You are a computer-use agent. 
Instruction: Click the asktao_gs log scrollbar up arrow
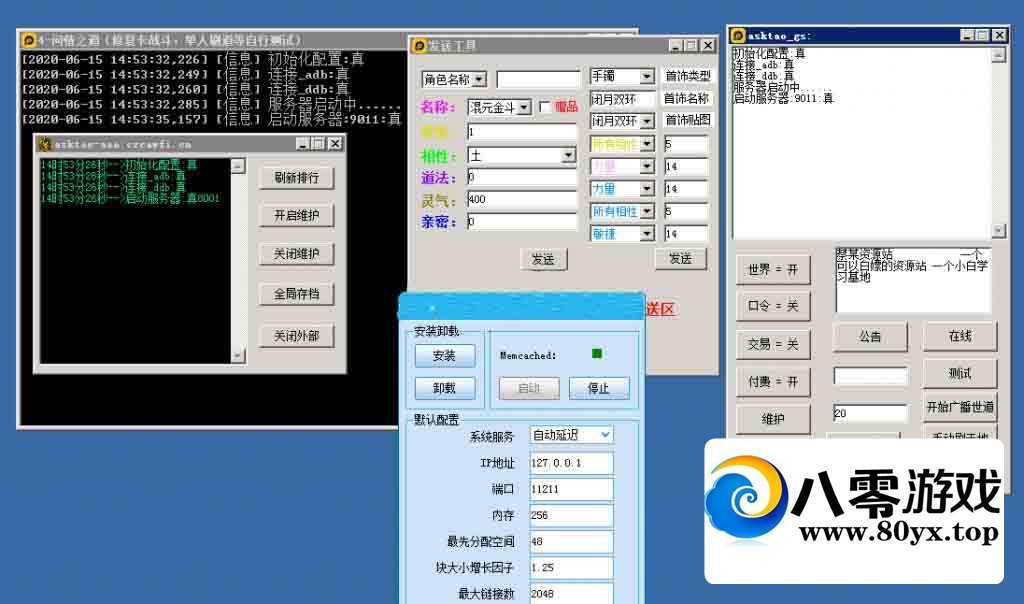[x=998, y=56]
